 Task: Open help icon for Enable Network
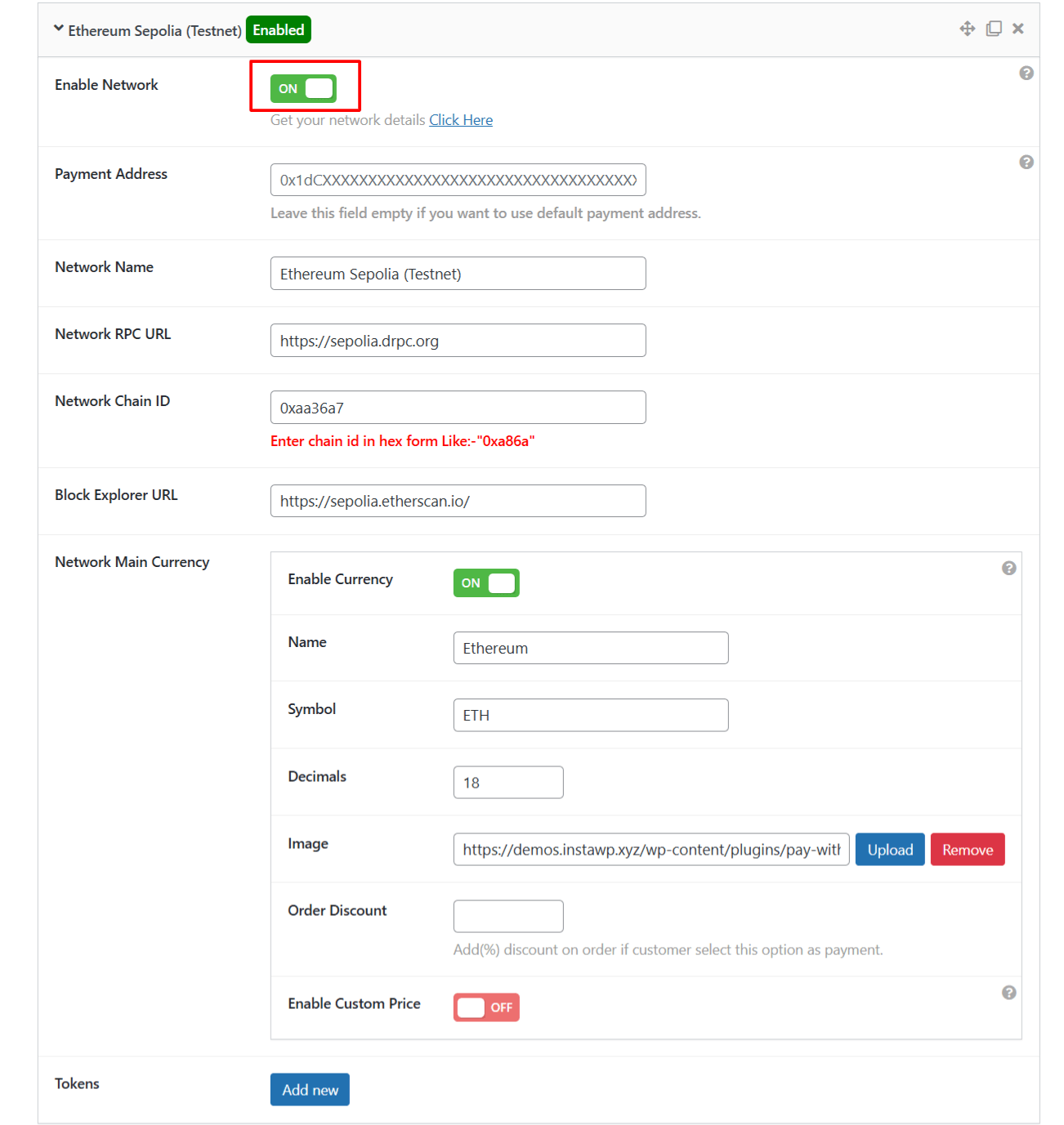[x=1026, y=74]
